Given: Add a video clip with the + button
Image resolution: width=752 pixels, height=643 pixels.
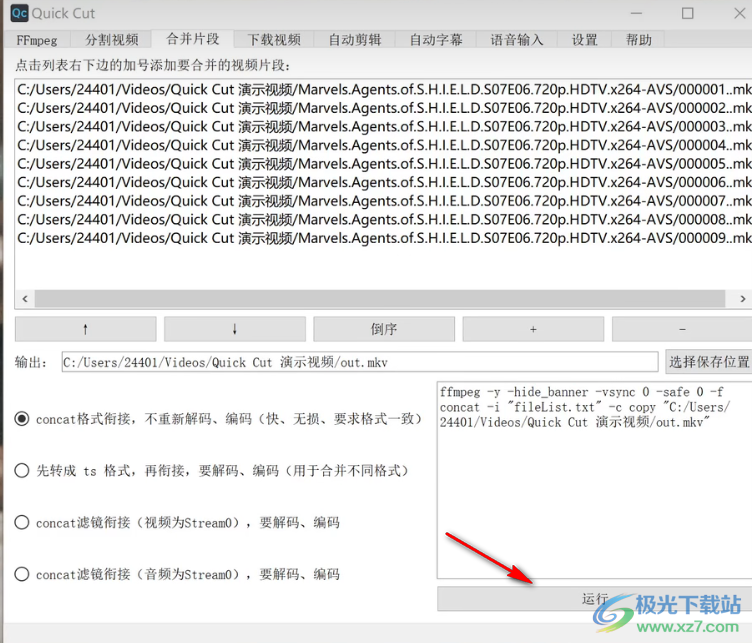Looking at the screenshot, I should click(x=533, y=329).
